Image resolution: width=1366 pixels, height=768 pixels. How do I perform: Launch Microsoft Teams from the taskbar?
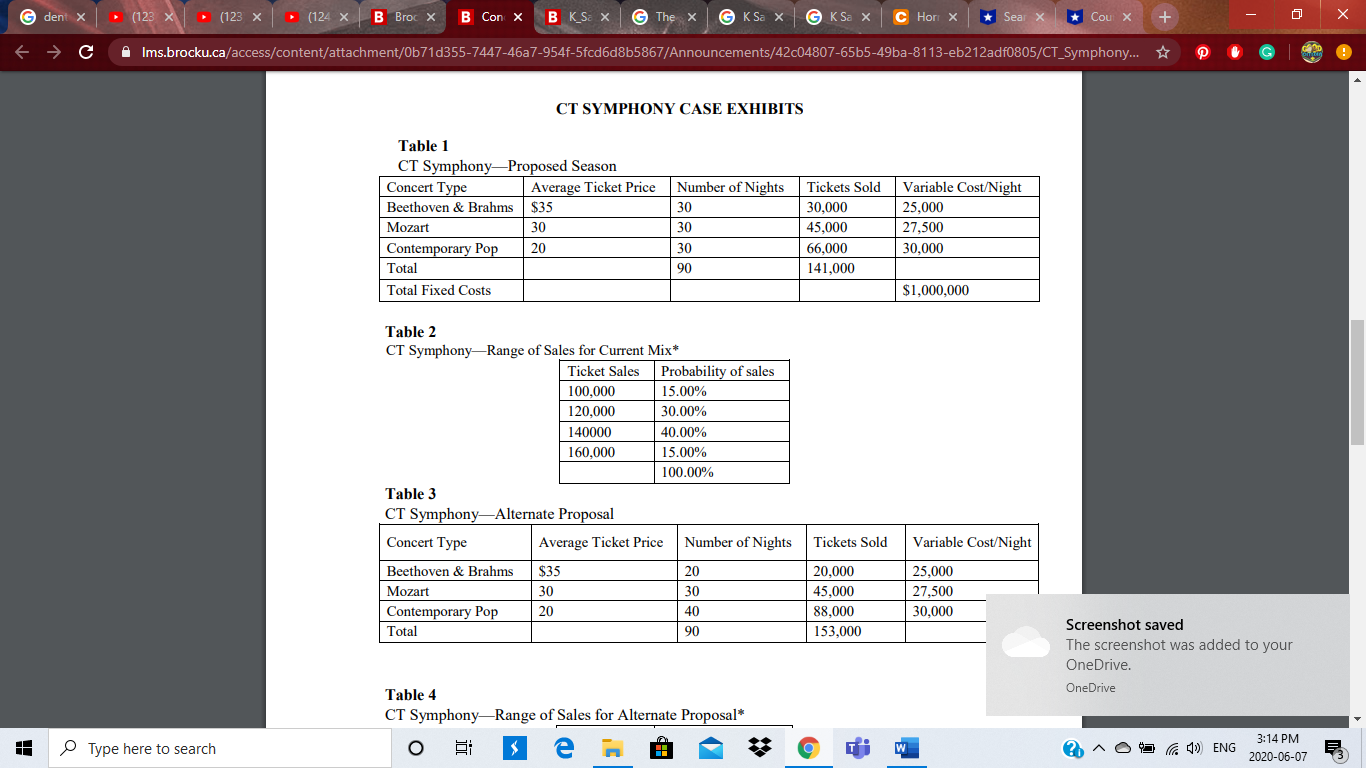(x=857, y=747)
